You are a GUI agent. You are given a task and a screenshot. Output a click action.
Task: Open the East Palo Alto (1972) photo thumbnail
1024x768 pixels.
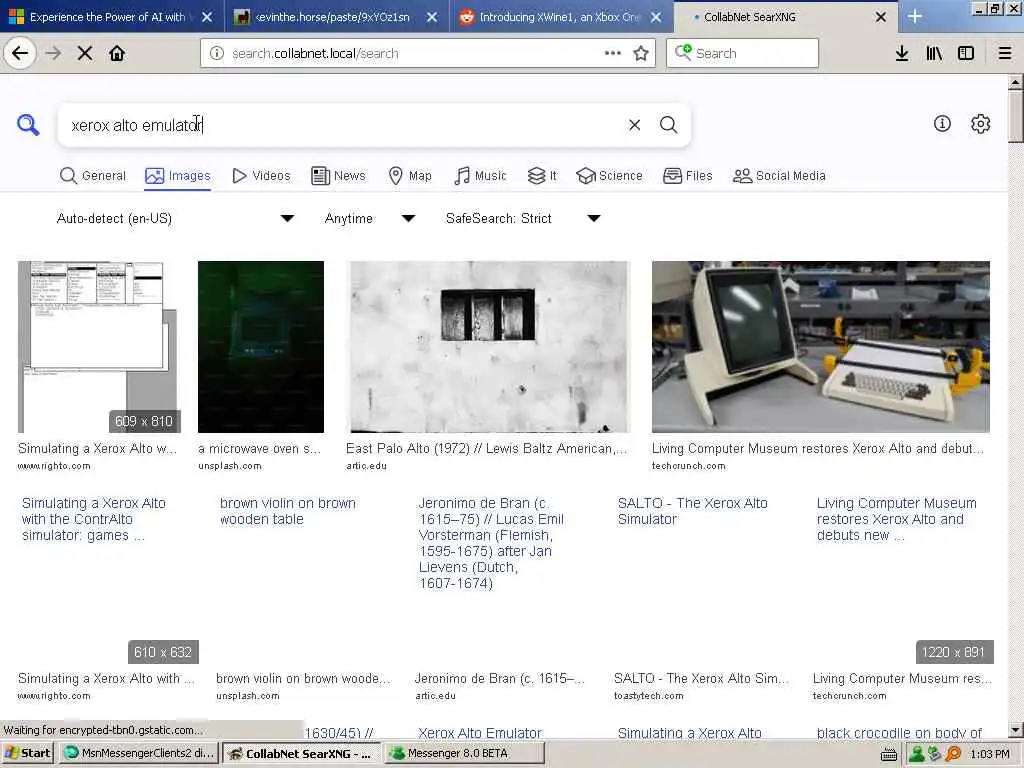pyautogui.click(x=488, y=347)
